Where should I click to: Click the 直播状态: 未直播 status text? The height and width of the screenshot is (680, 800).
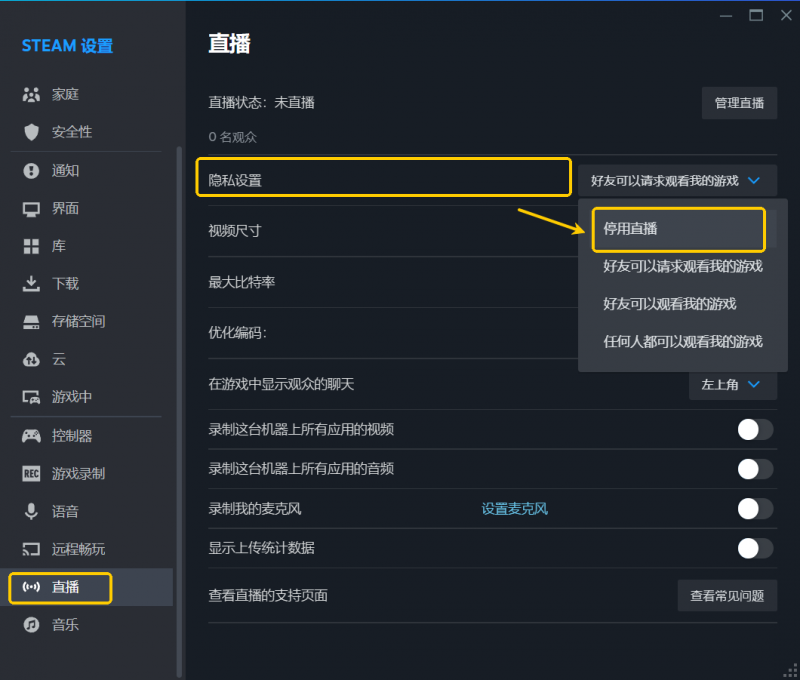tap(261, 103)
